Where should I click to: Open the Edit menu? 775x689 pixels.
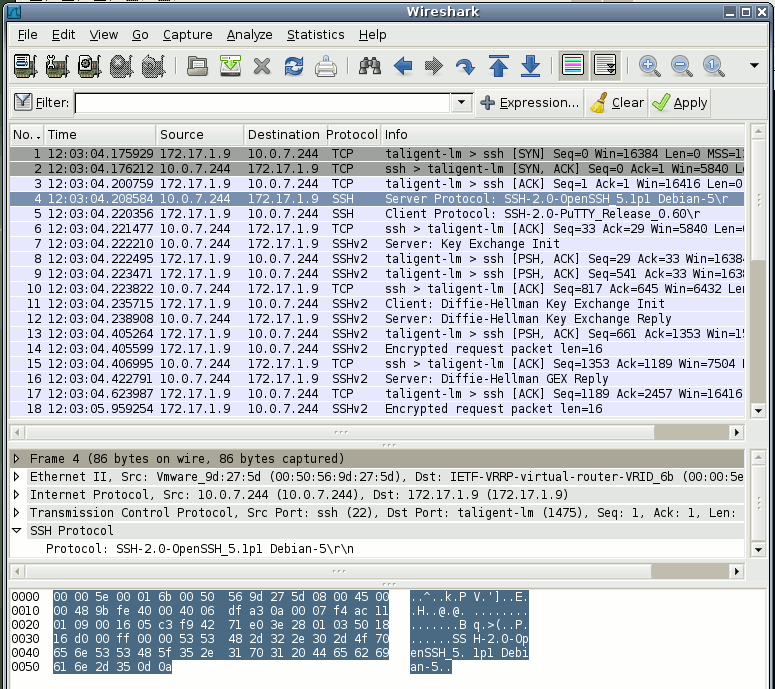(x=63, y=35)
